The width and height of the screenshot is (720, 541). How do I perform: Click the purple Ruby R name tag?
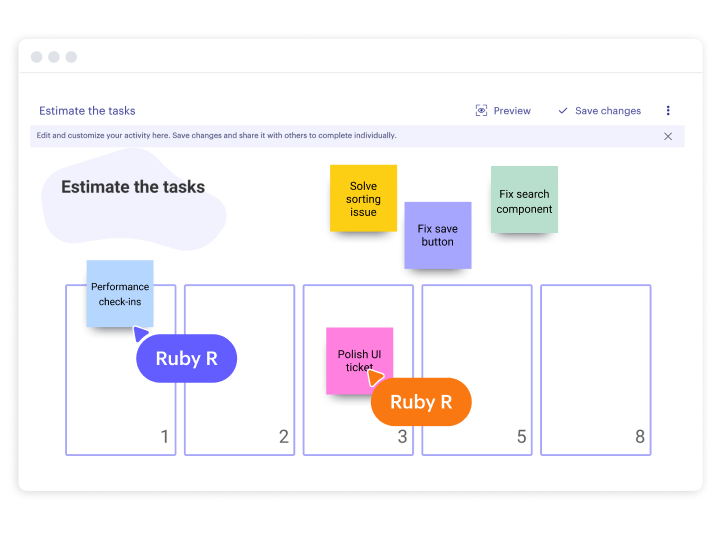pyautogui.click(x=187, y=358)
